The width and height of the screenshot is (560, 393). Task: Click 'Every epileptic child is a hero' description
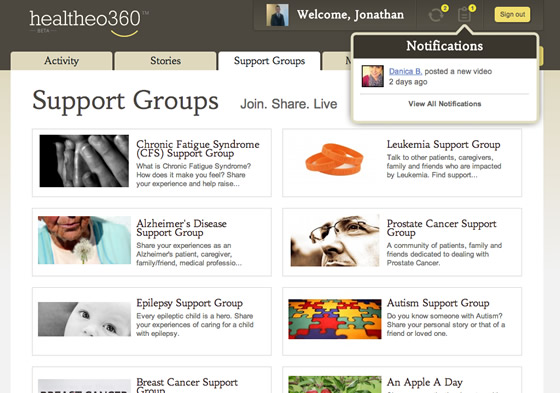pos(195,325)
